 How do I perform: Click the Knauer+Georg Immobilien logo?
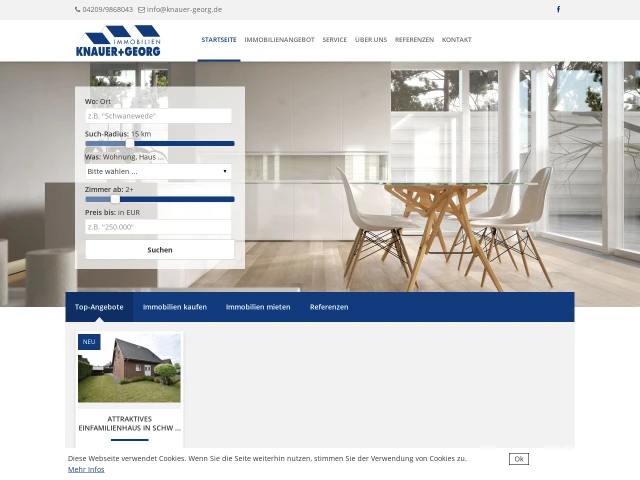pyautogui.click(x=118, y=41)
